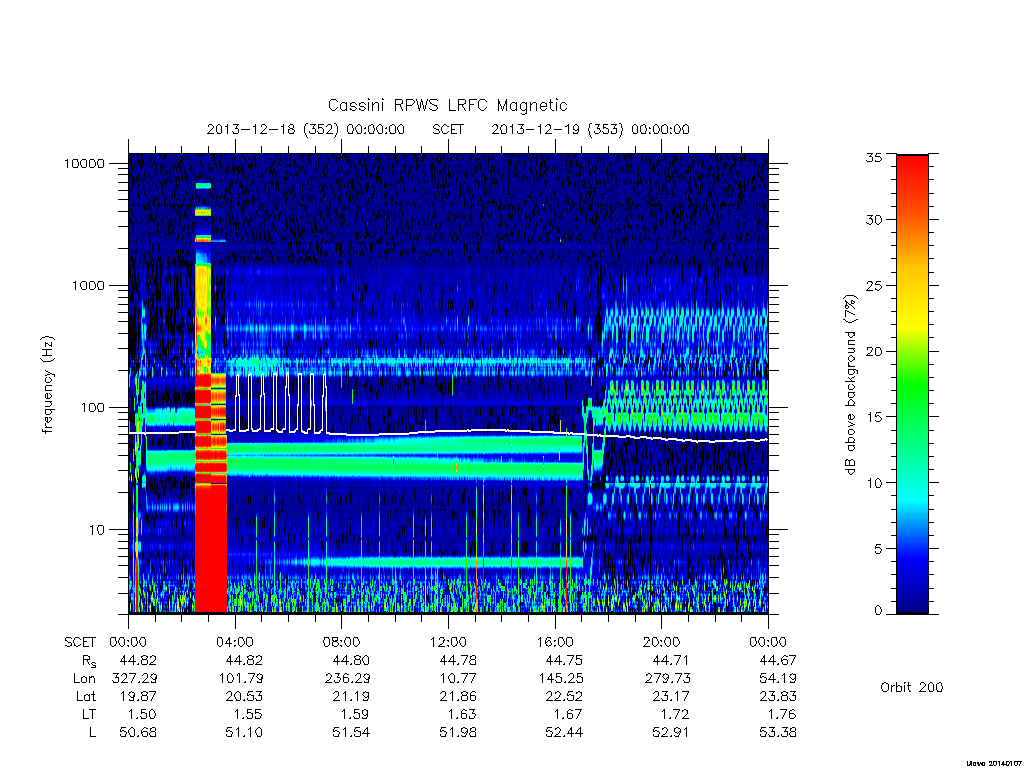Click the Orbit 200 label
This screenshot has width=1024, height=768.
click(912, 688)
